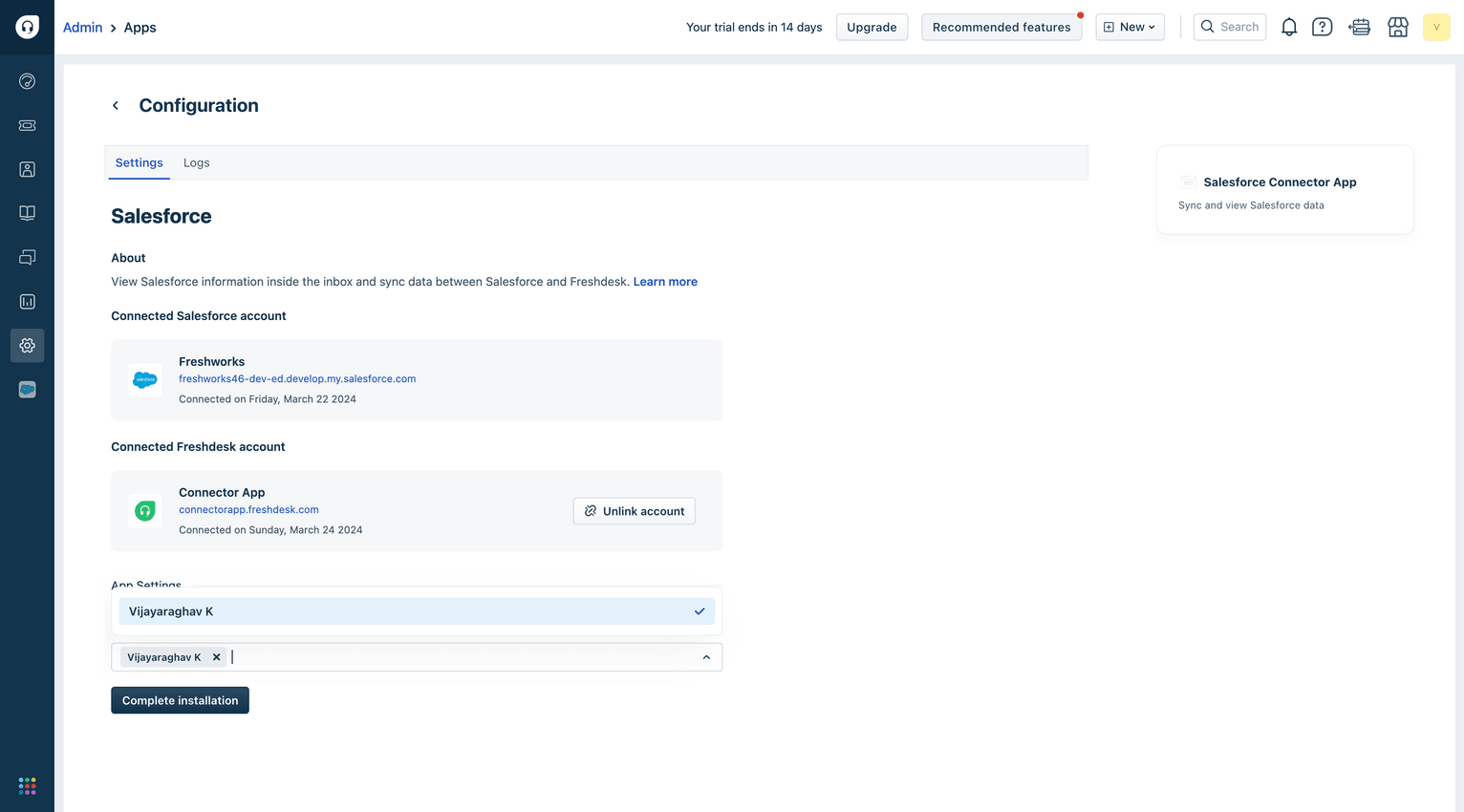Click 'Sync and view Salesforce data' text
Image resolution: width=1464 pixels, height=812 pixels.
click(x=1251, y=205)
